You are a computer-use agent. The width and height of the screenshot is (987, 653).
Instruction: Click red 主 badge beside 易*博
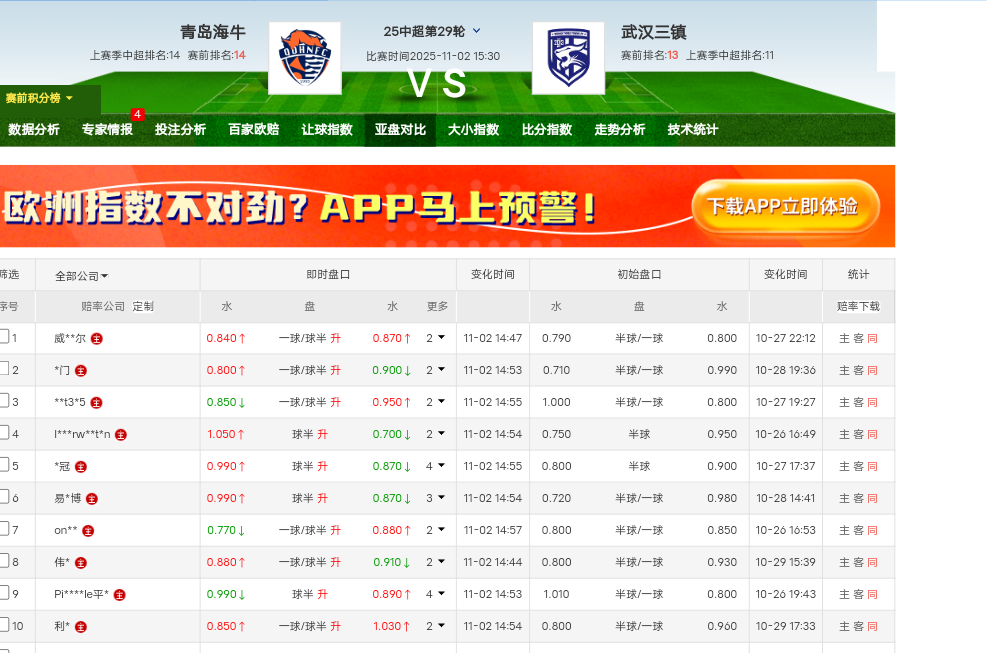tap(92, 498)
